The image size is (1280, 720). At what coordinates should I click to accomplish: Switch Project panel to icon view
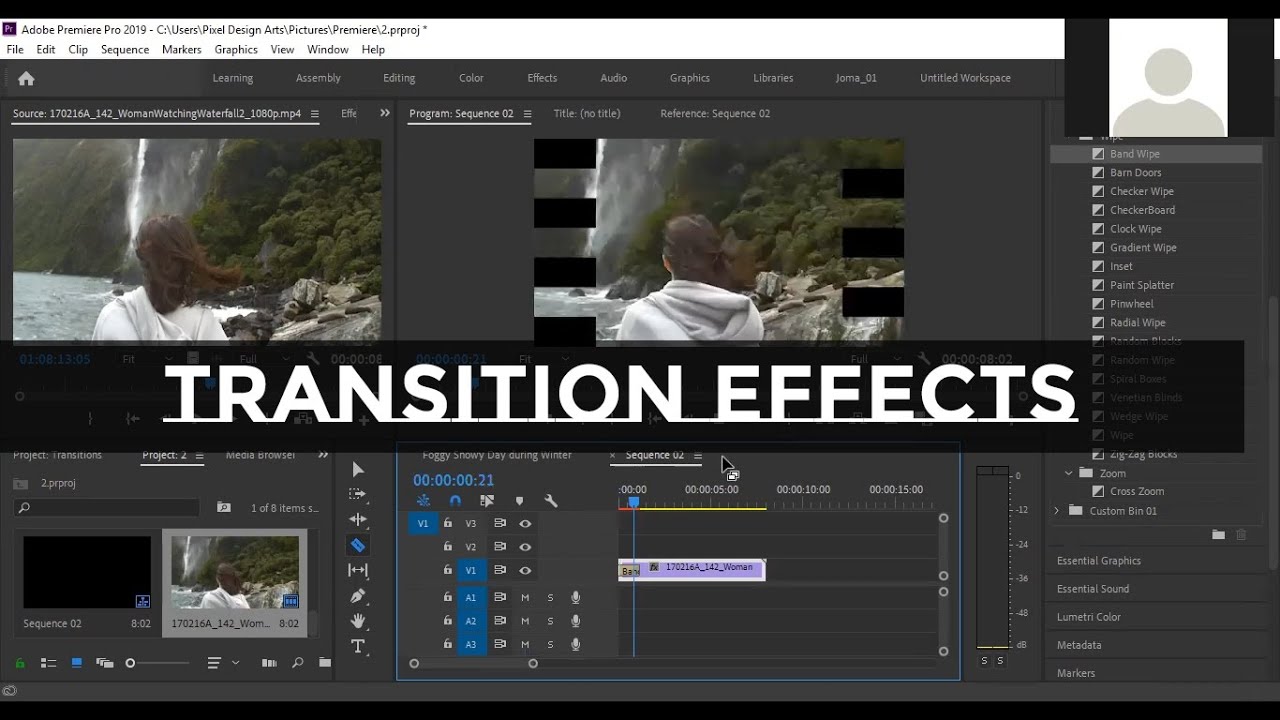coord(76,663)
